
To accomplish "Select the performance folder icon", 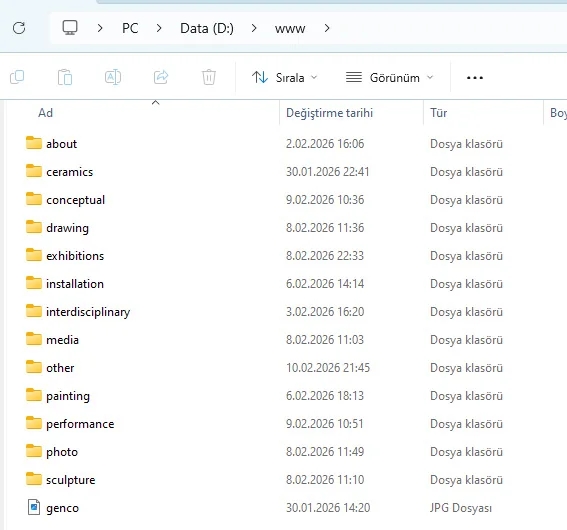I will pyautogui.click(x=34, y=423).
